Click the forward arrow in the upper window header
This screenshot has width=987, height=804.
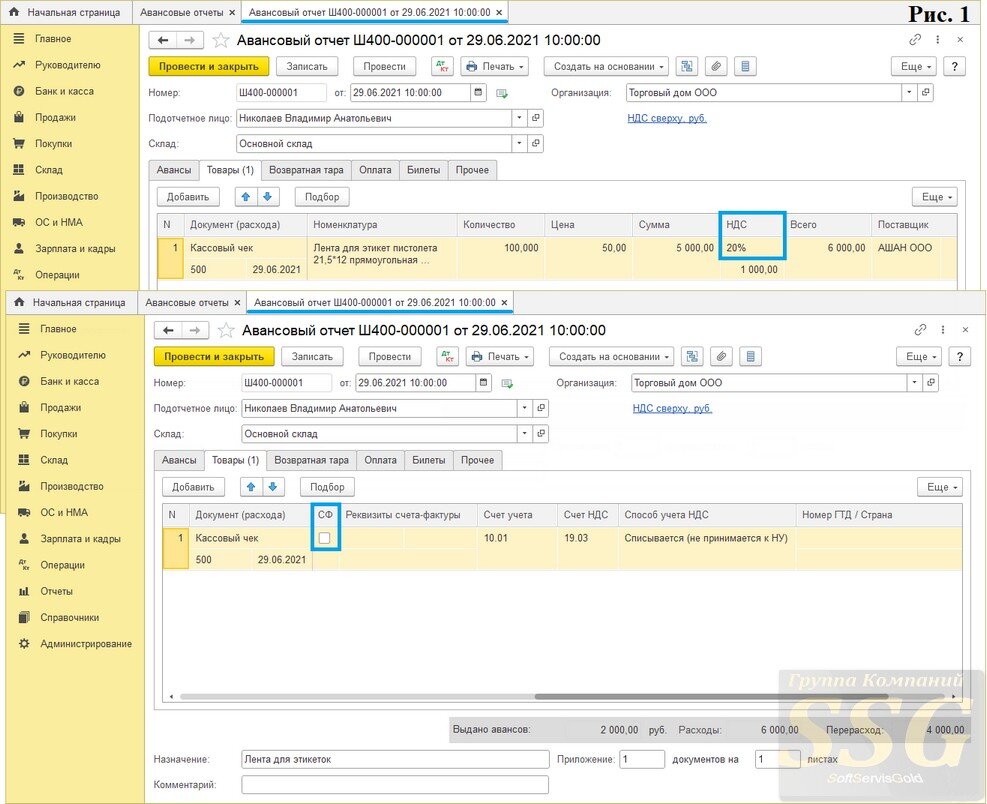(189, 40)
